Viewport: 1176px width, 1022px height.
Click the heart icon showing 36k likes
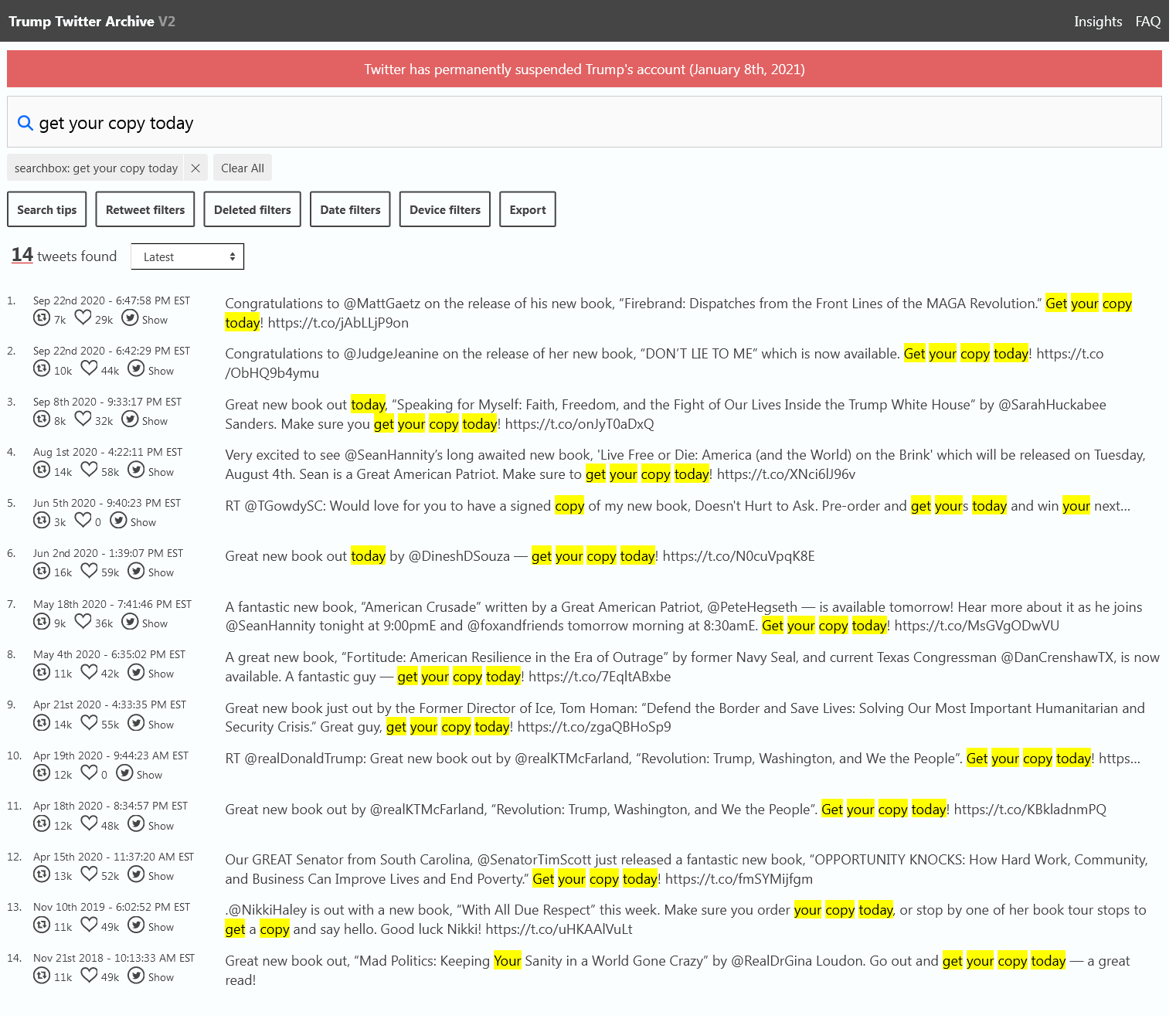pyautogui.click(x=83, y=621)
